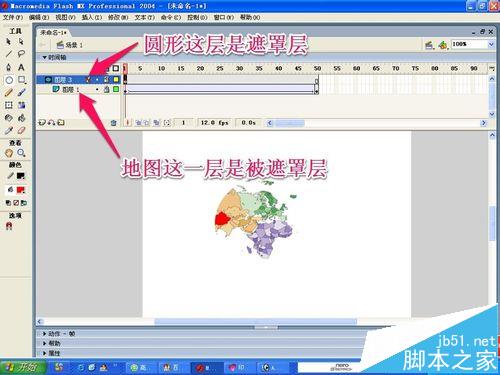The width and height of the screenshot is (500, 375).
Task: Click the Add Motion Guide icon
Action: point(51,123)
